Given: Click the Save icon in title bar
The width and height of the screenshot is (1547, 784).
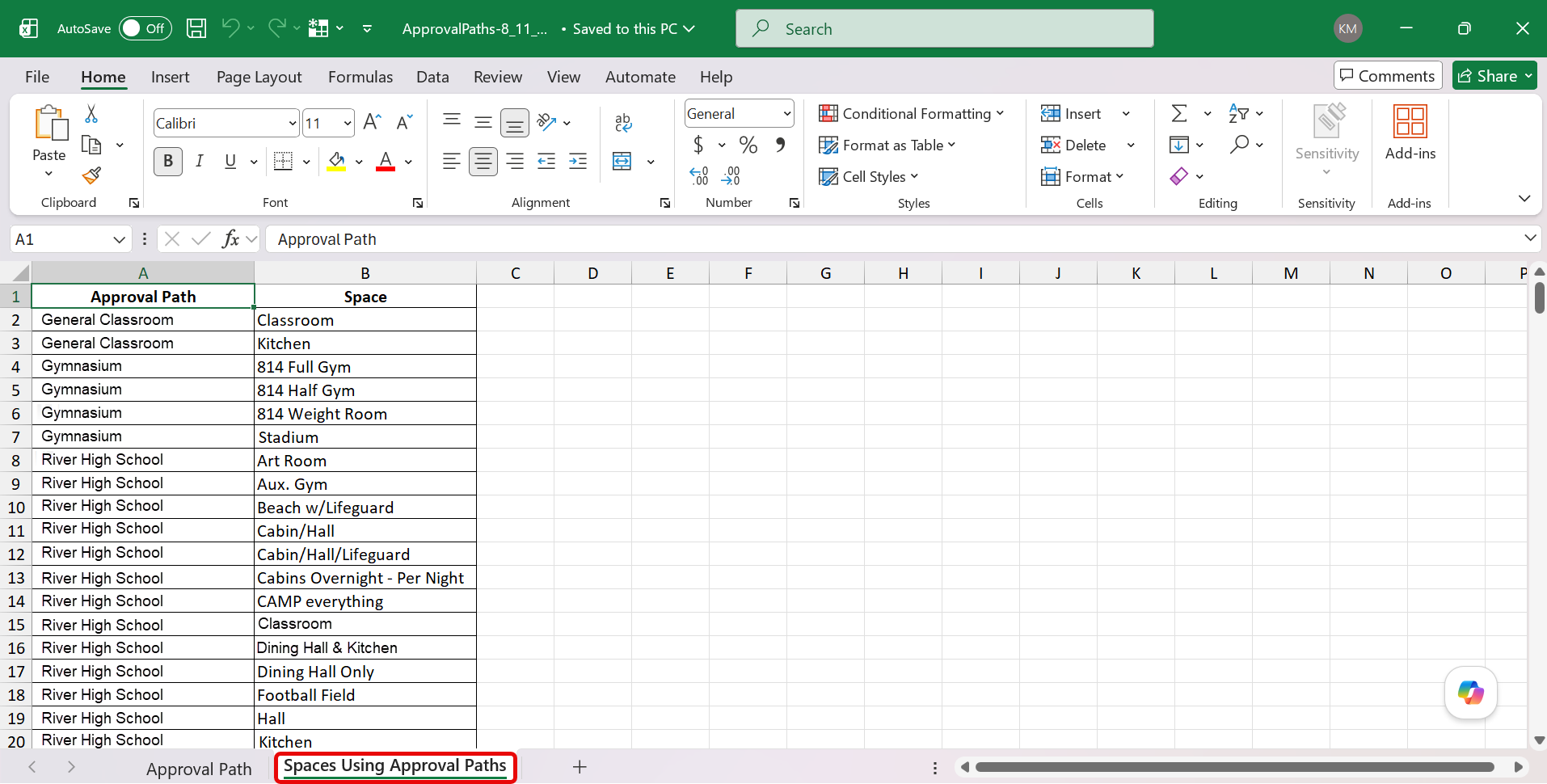Looking at the screenshot, I should click(196, 28).
